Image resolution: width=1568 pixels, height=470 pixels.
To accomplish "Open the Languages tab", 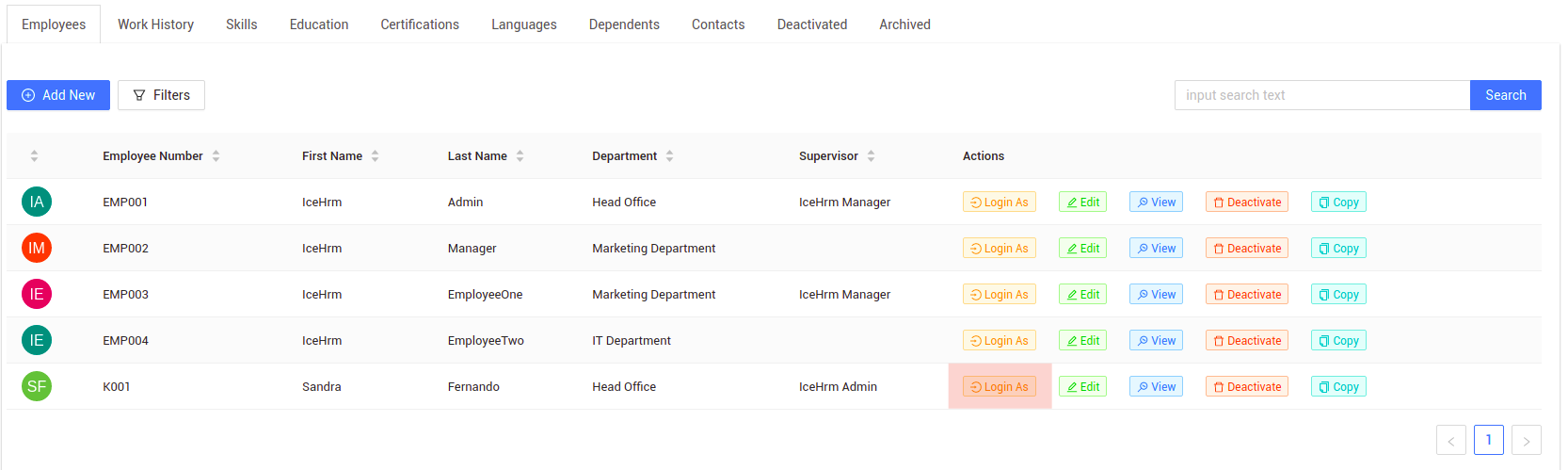I will pyautogui.click(x=524, y=24).
